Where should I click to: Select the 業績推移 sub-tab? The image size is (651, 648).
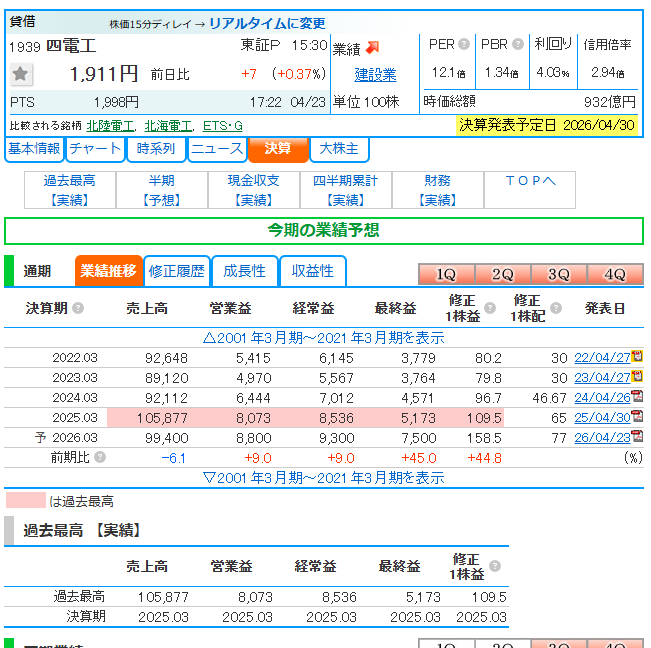click(108, 271)
